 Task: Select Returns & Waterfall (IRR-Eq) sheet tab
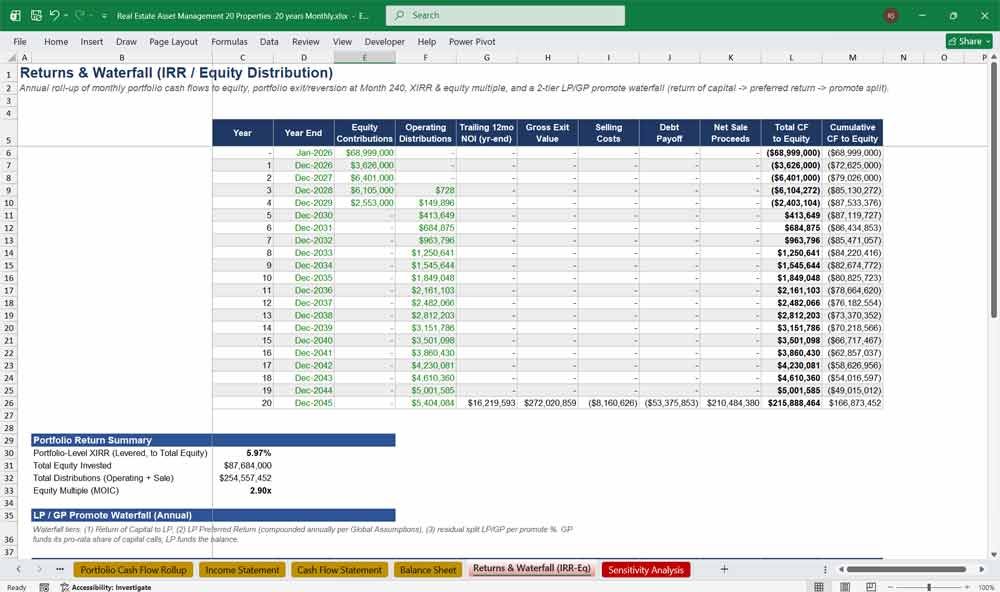point(532,568)
